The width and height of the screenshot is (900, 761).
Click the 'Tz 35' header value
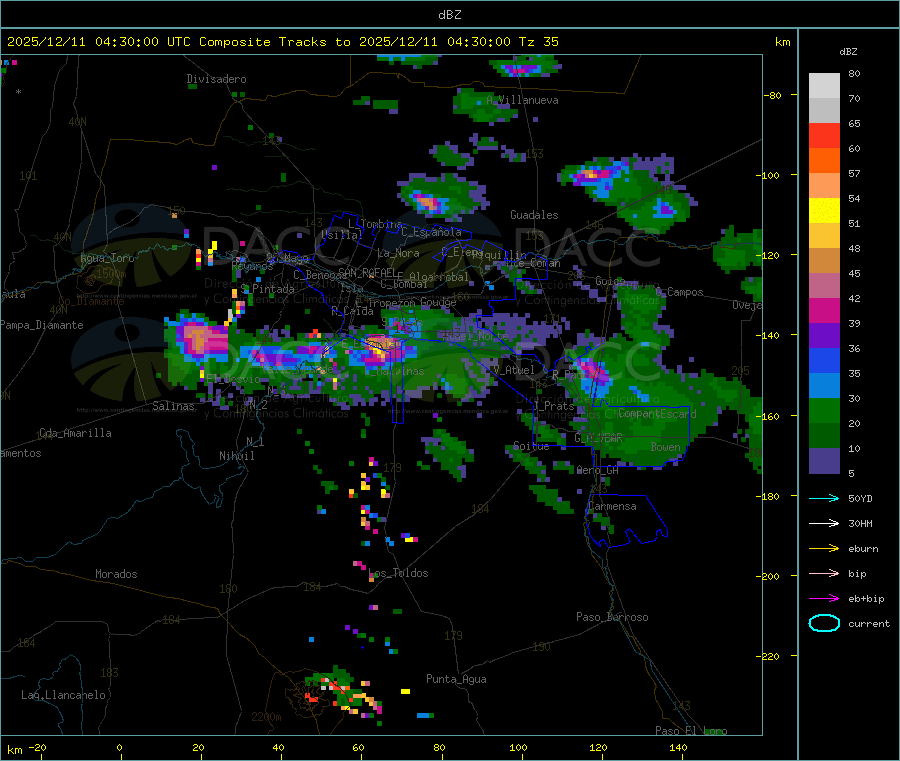538,42
